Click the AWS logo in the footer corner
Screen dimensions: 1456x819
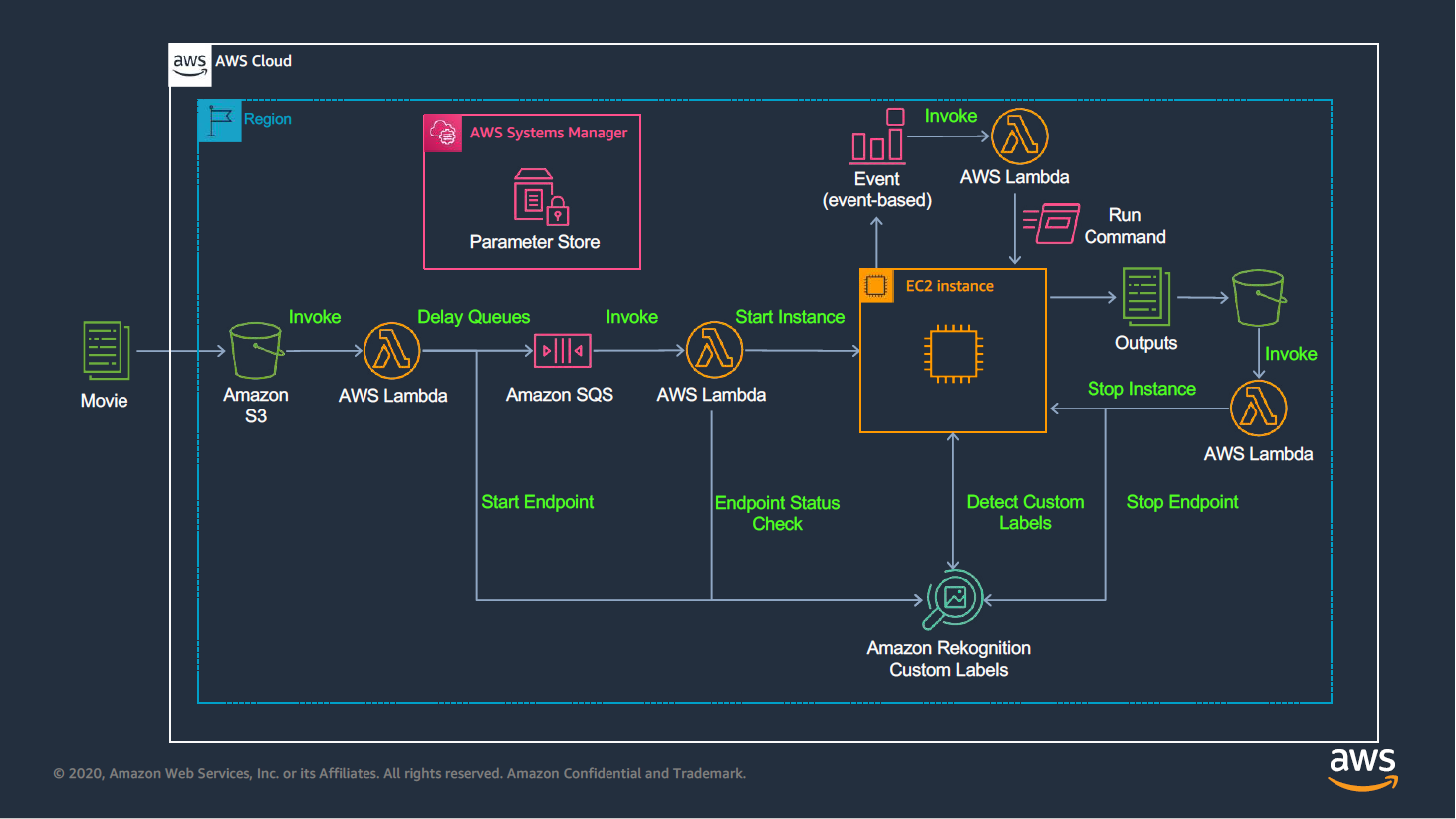point(1363,769)
